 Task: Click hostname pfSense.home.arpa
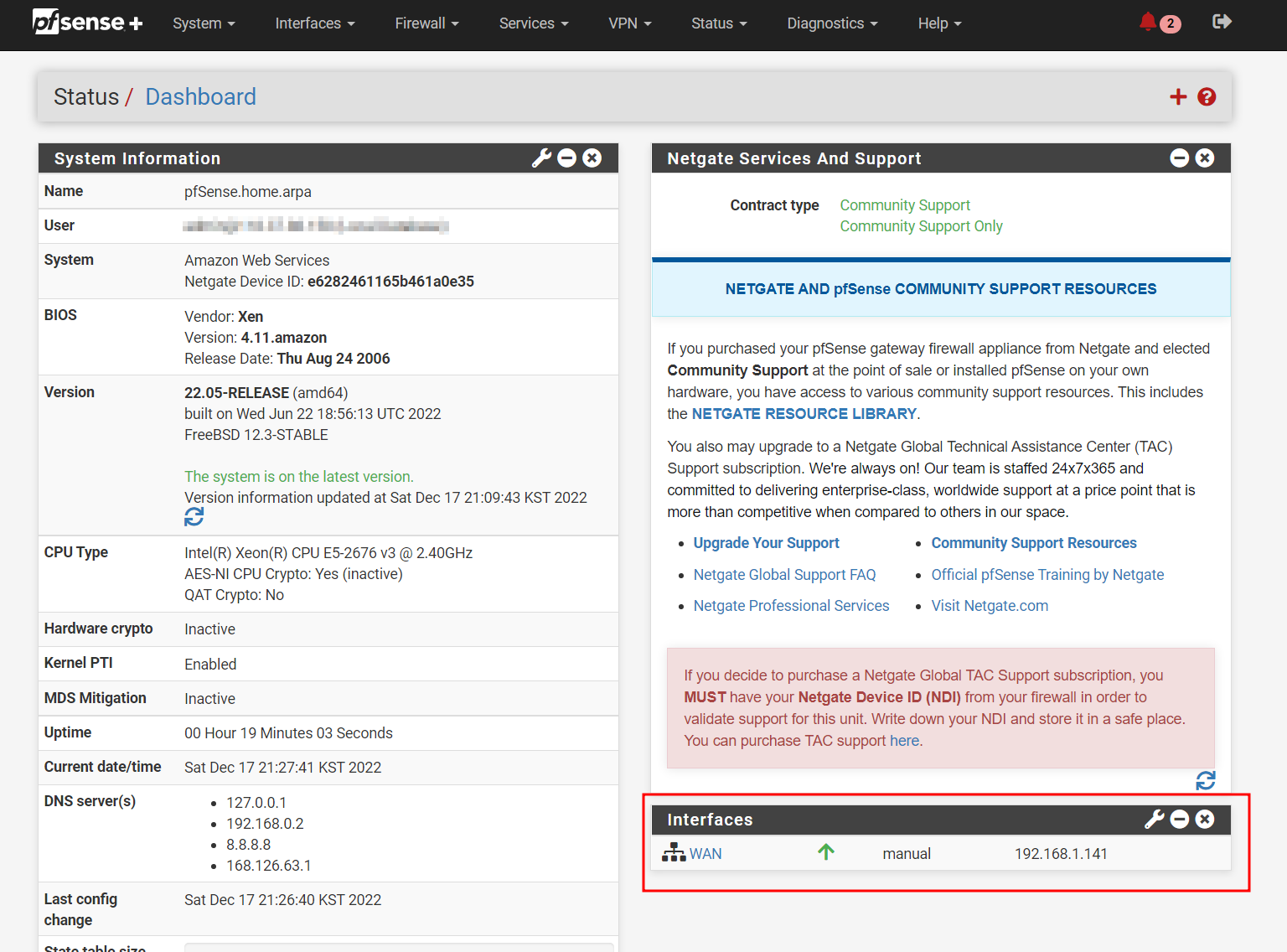(248, 192)
